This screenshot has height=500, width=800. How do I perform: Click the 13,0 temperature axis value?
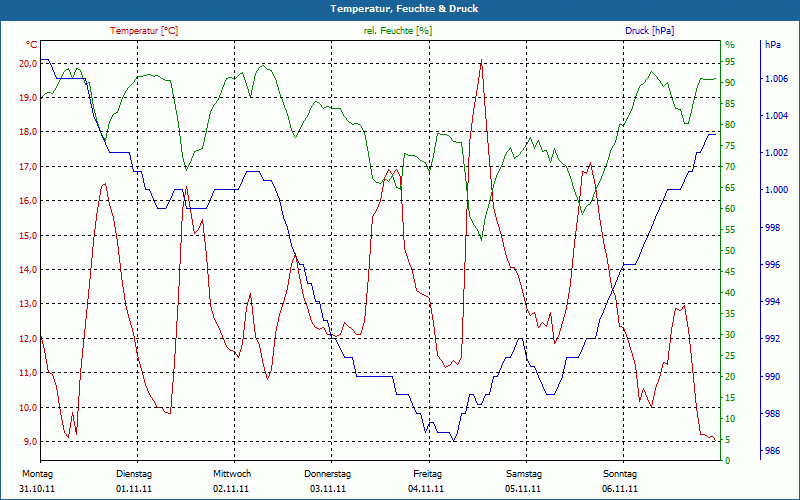29,304
